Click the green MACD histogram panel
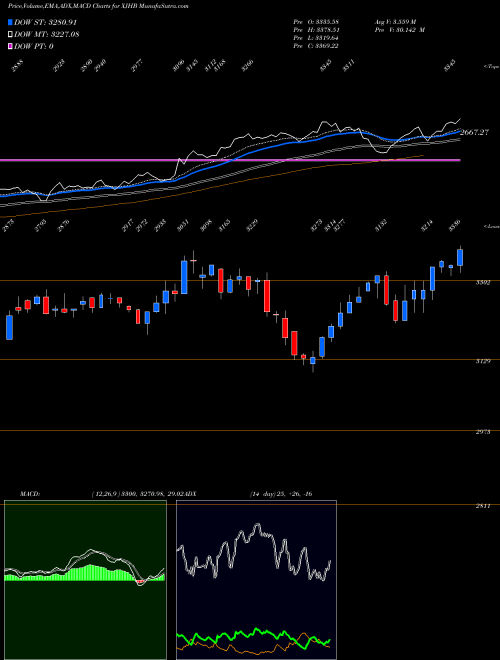 tap(85, 580)
